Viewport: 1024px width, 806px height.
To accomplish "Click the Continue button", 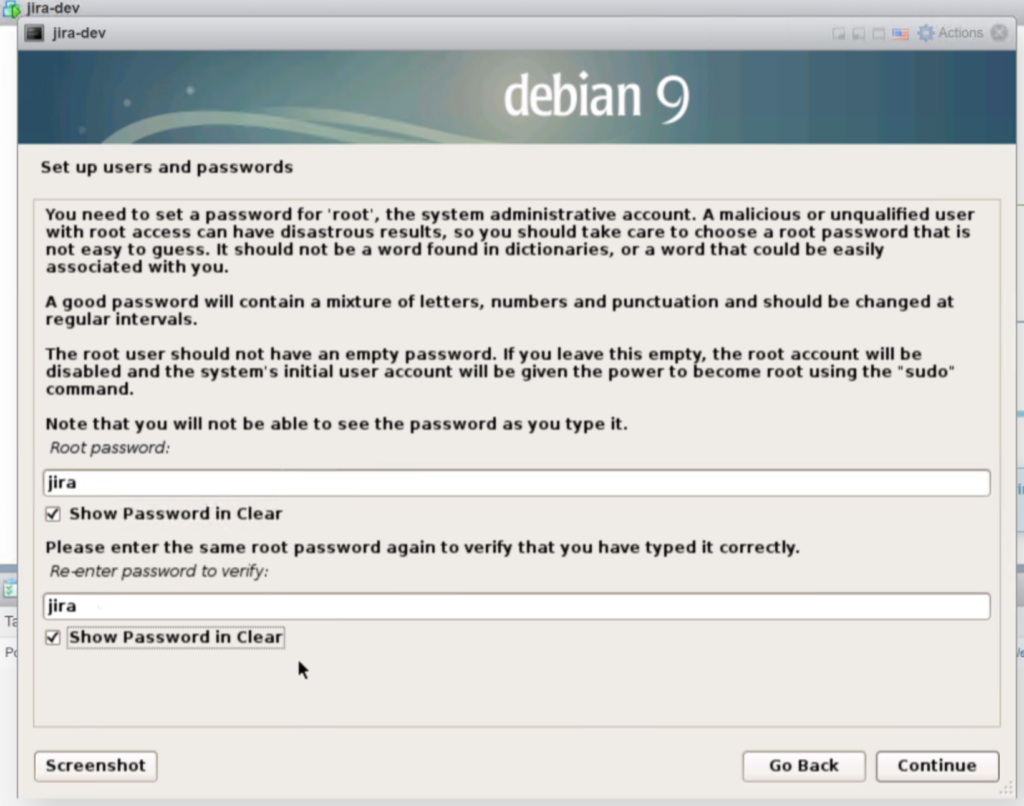I will [937, 766].
